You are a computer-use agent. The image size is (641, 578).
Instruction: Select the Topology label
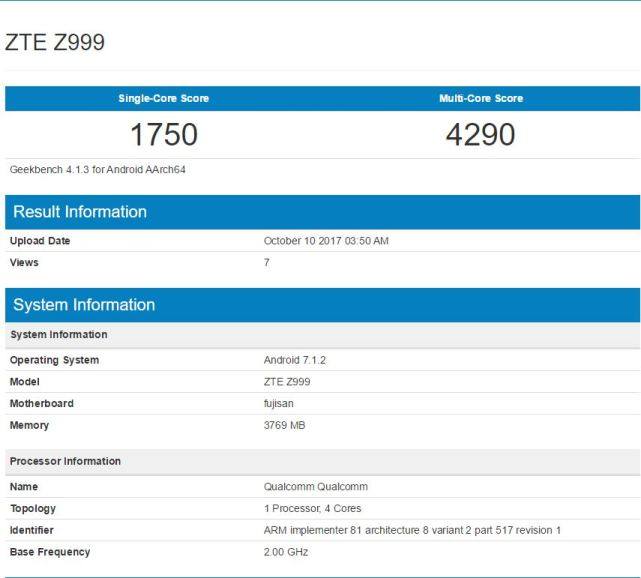click(33, 509)
